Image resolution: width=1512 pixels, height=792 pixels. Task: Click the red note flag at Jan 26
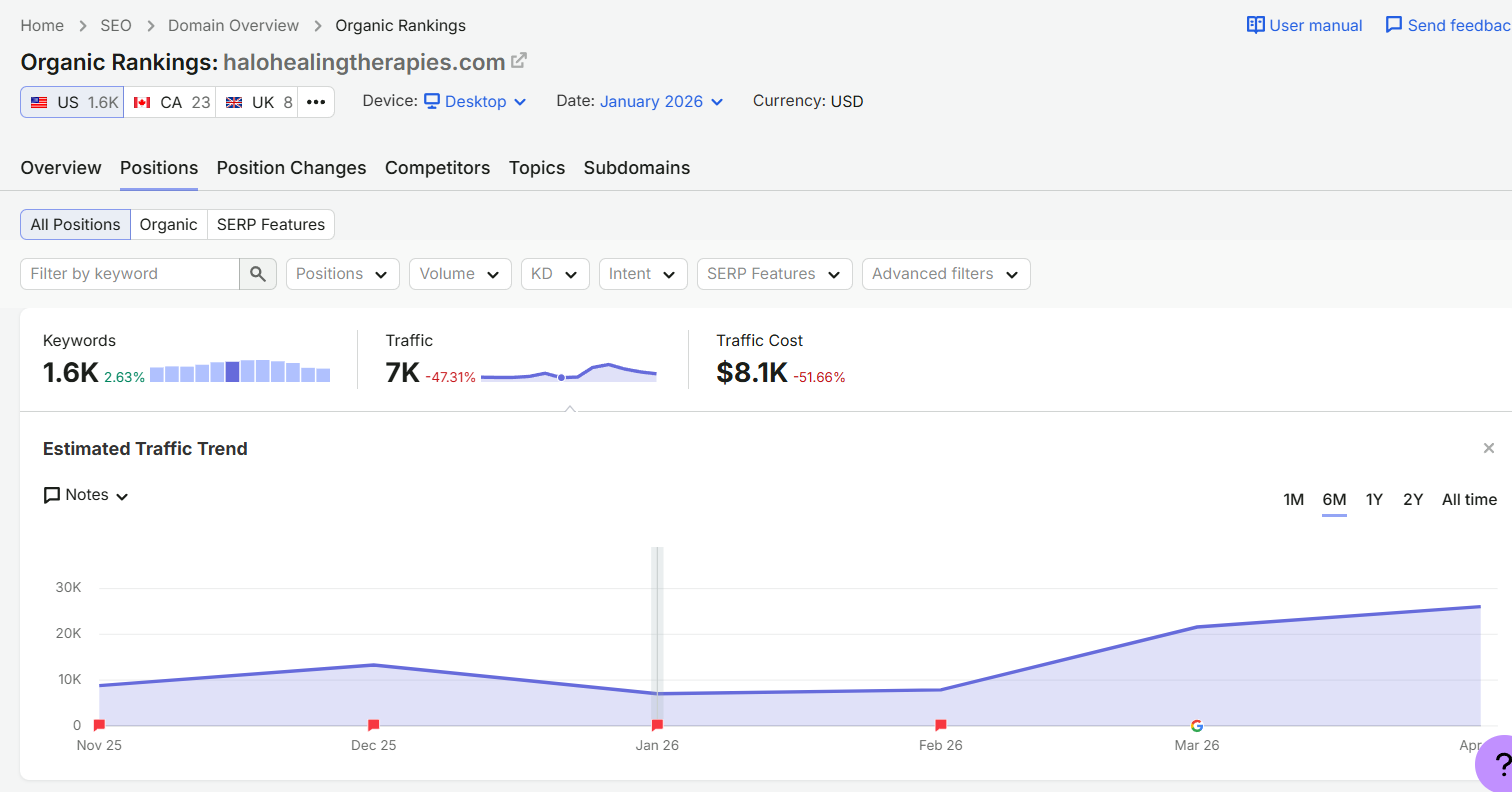(657, 725)
